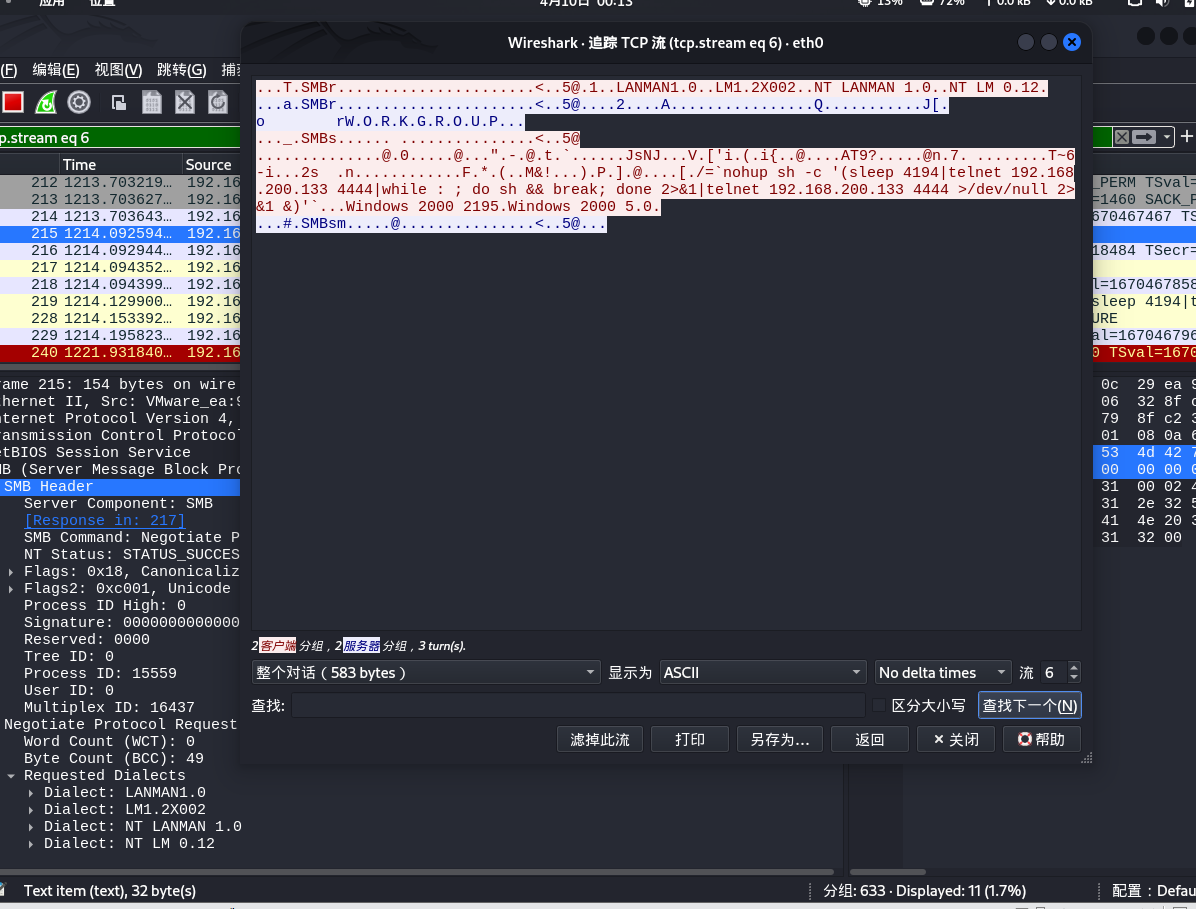1196x909 pixels.
Task: Select packet row 212 in list
Action: (x=120, y=182)
